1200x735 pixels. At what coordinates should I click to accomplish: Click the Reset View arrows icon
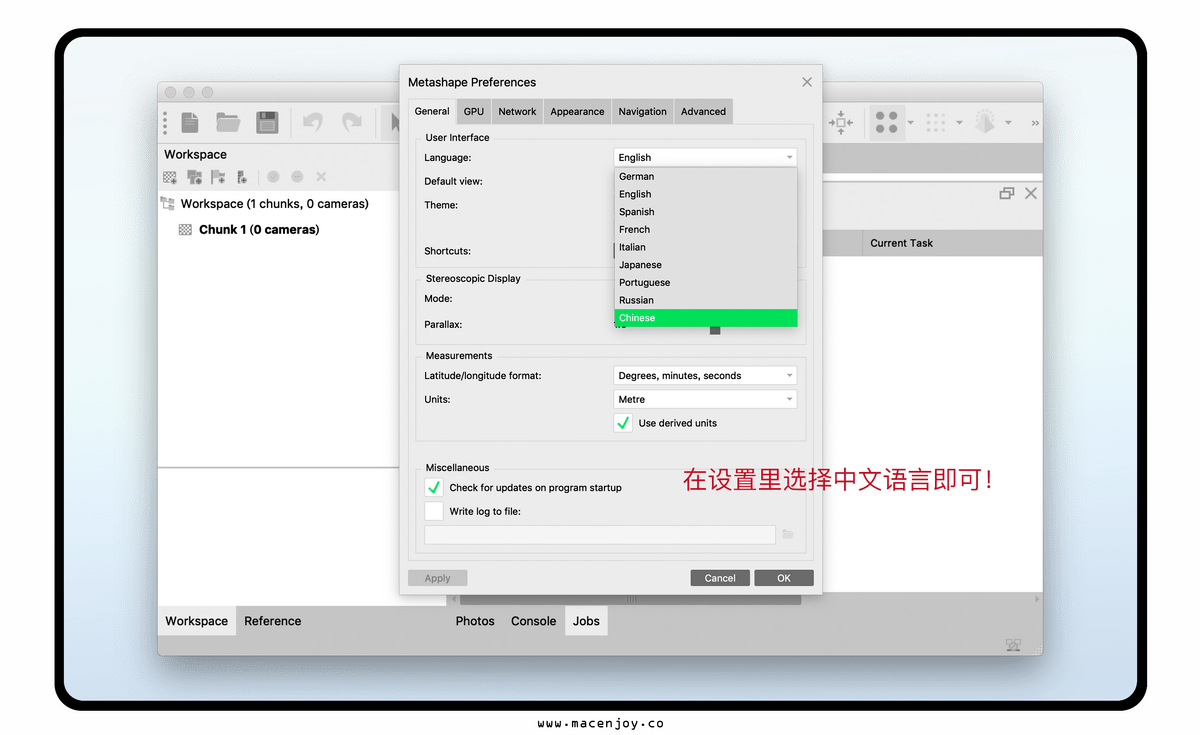click(841, 122)
